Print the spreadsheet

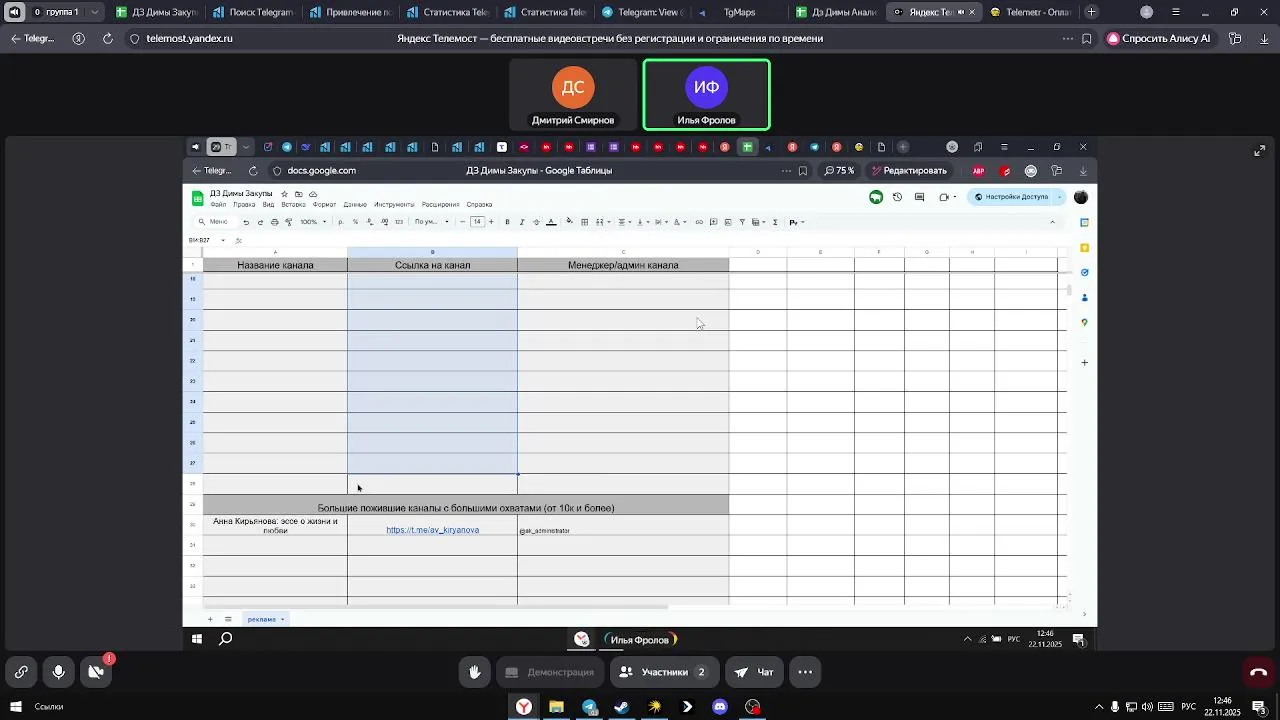275,222
